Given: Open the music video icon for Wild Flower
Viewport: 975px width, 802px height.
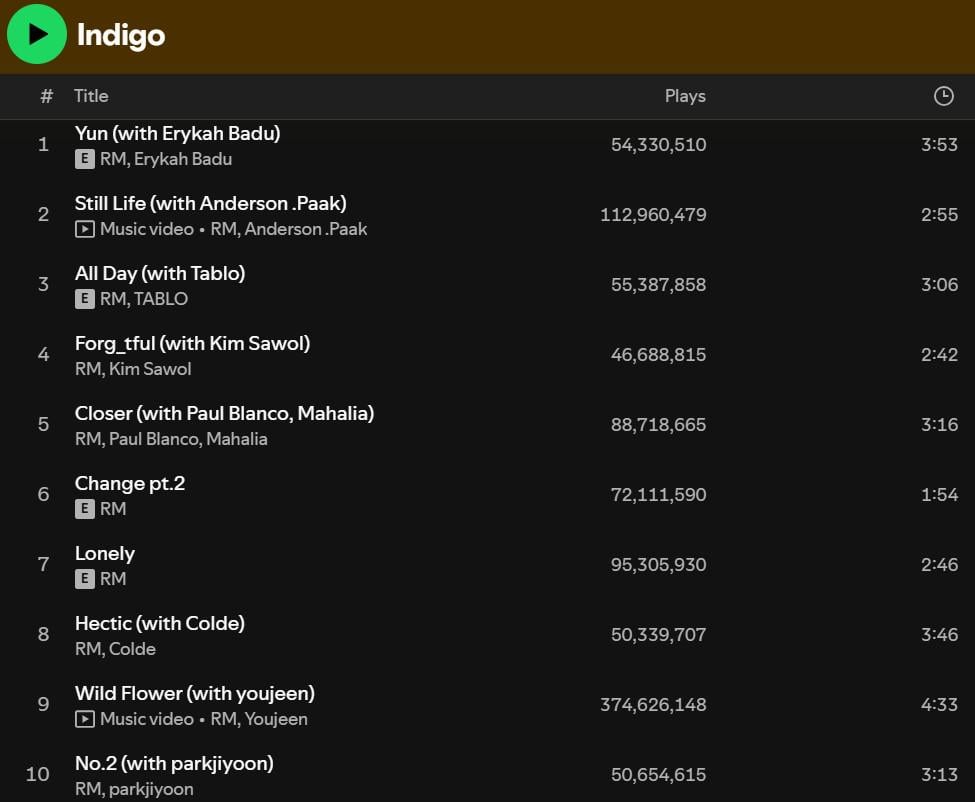Looking at the screenshot, I should 85,718.
